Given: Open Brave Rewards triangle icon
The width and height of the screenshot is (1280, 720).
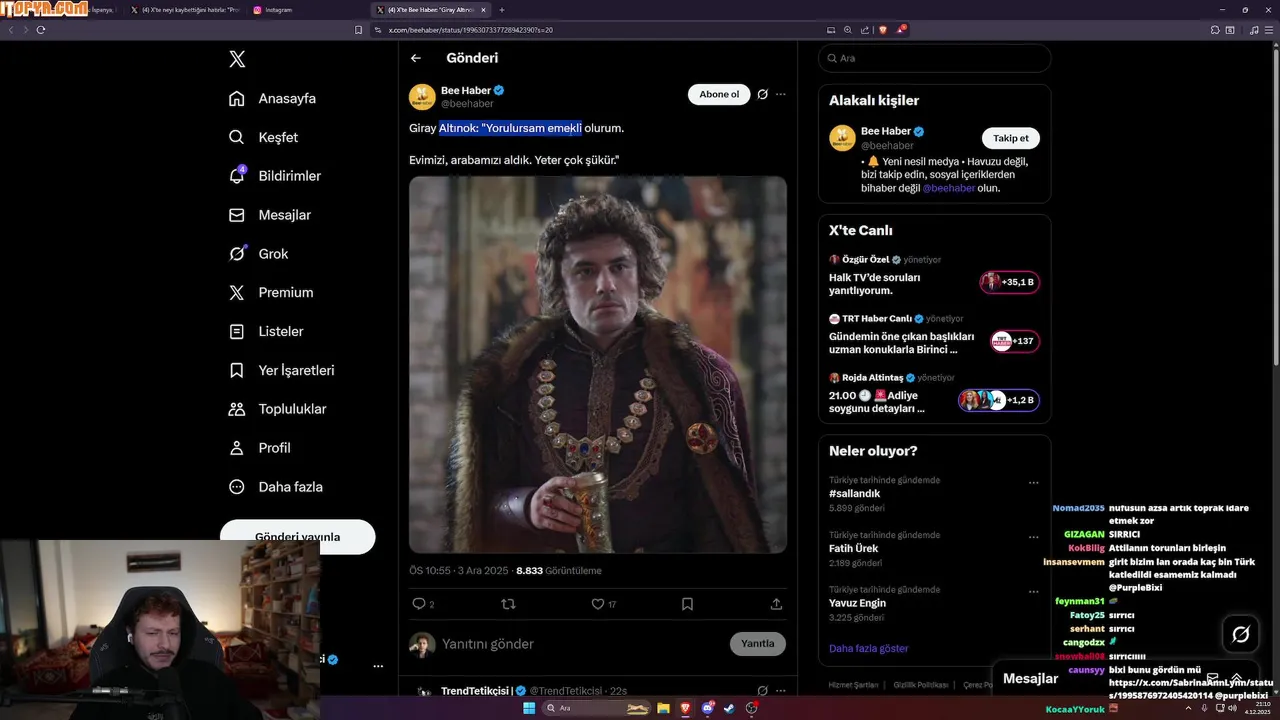Looking at the screenshot, I should (x=900, y=30).
